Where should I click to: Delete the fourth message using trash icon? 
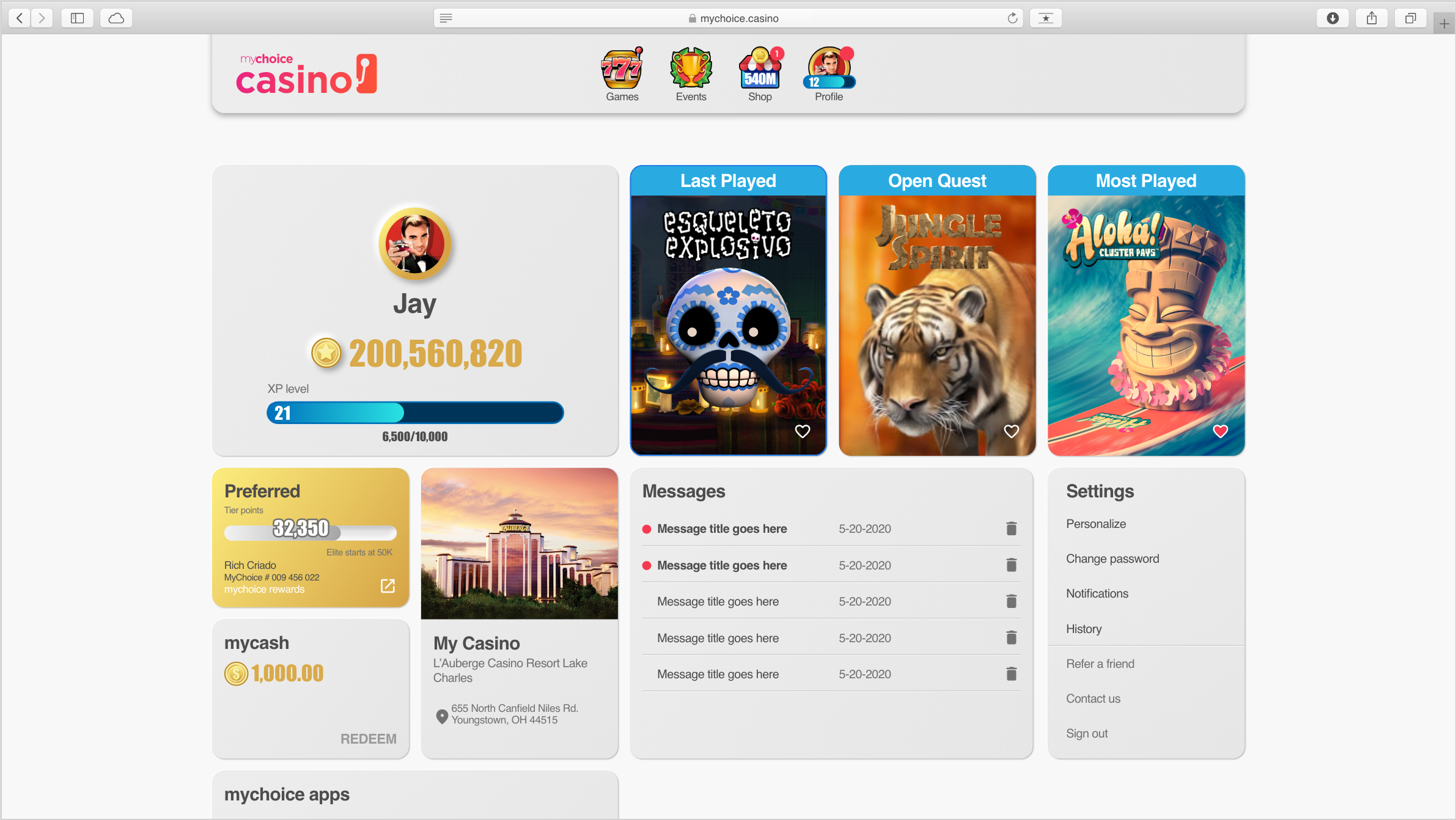click(x=1012, y=638)
